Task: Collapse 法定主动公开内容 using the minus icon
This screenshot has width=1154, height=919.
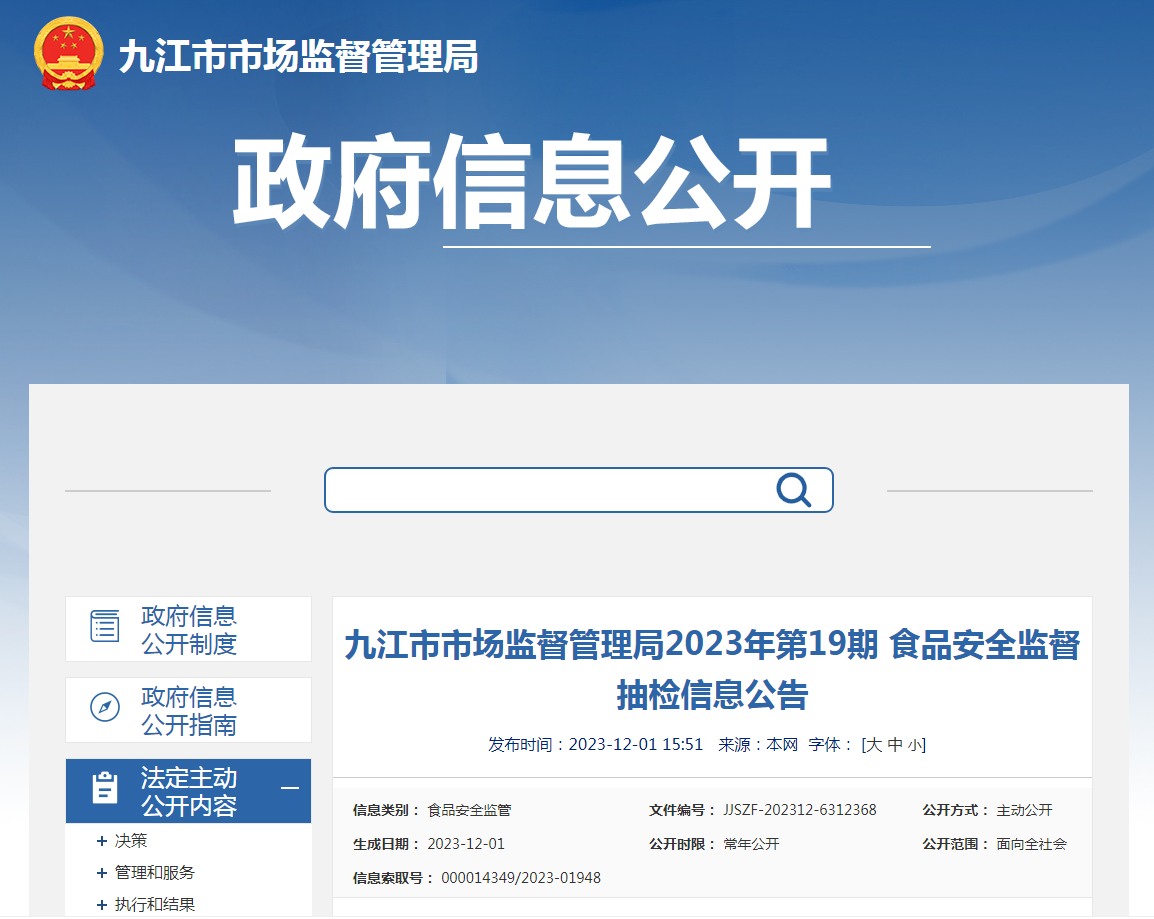Action: coord(290,788)
